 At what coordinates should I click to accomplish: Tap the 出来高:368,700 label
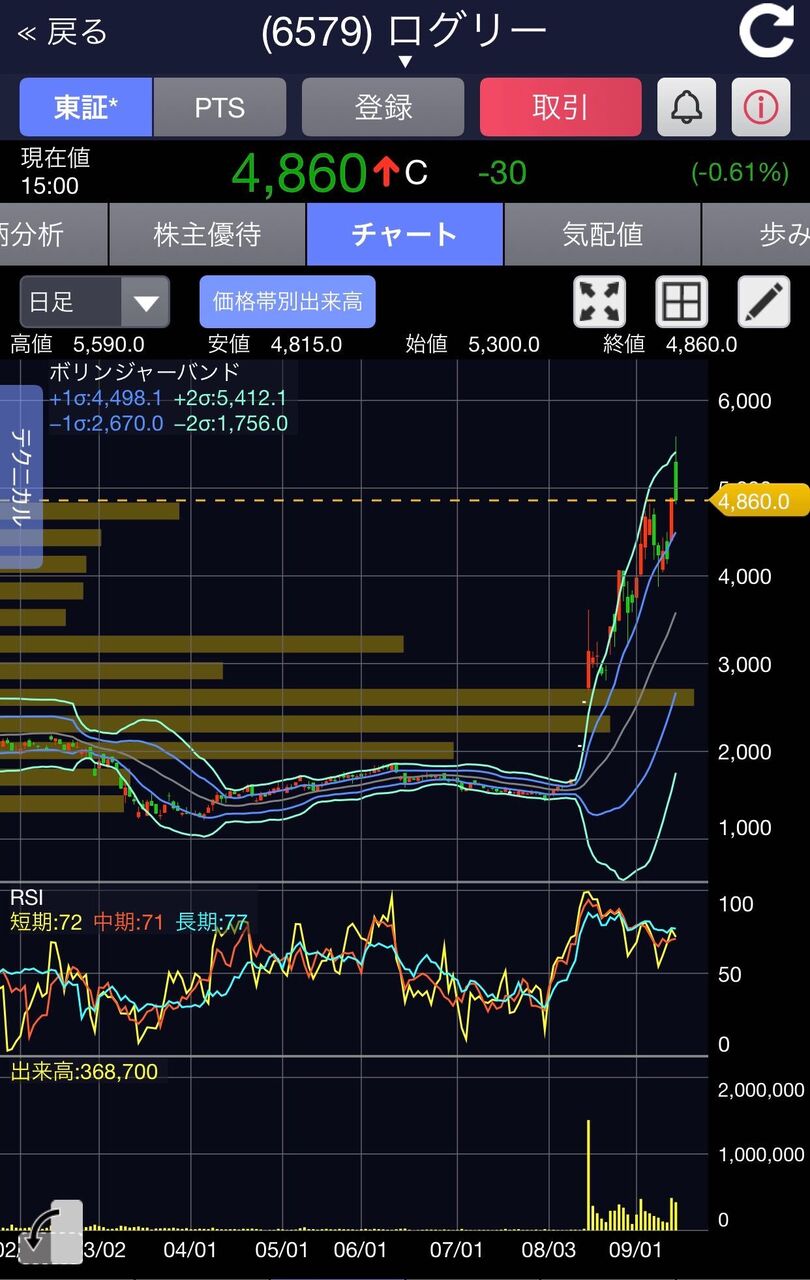click(84, 1072)
